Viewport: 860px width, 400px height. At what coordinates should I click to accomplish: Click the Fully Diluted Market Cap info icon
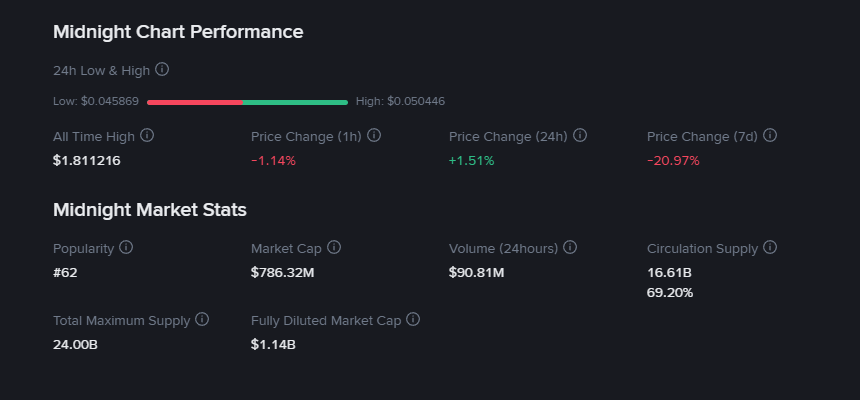click(413, 320)
